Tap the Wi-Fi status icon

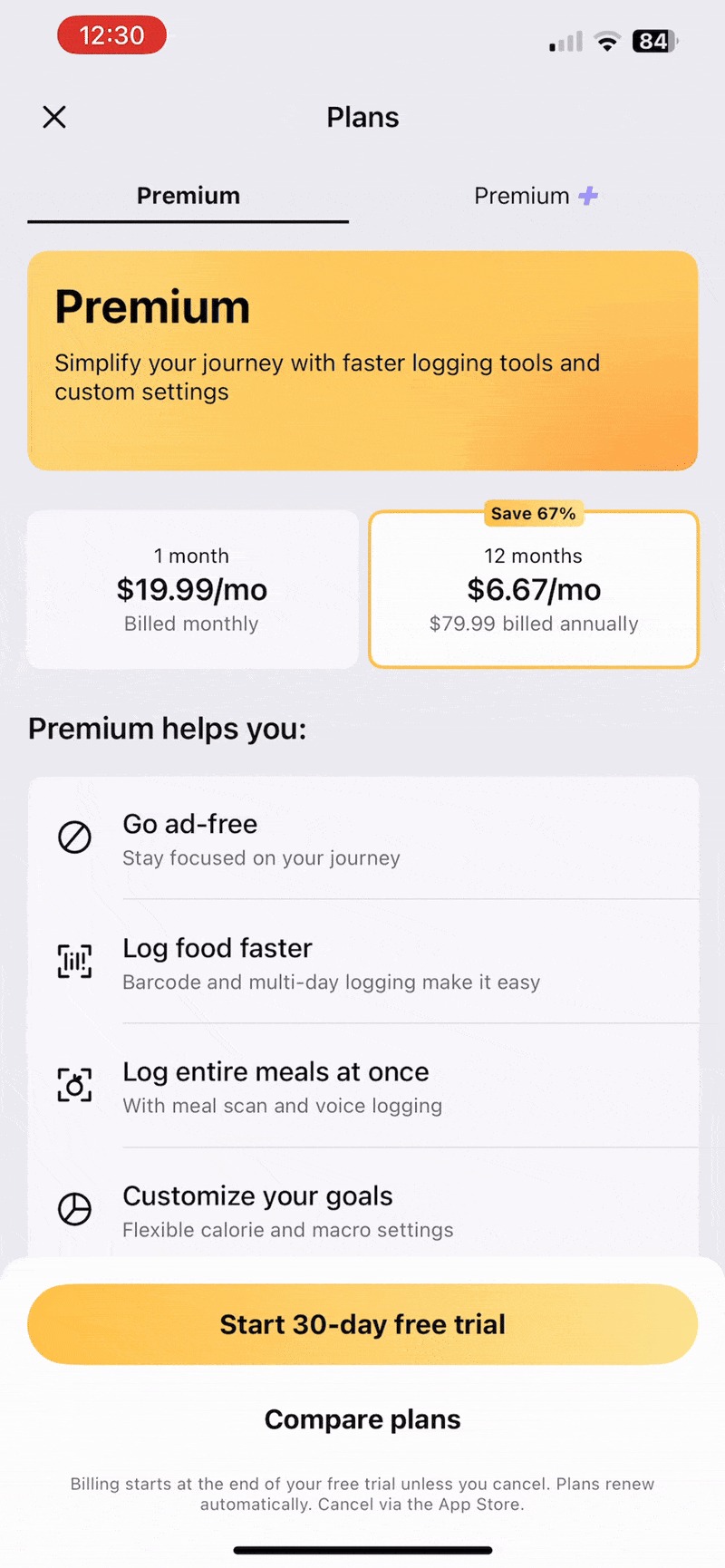click(607, 41)
